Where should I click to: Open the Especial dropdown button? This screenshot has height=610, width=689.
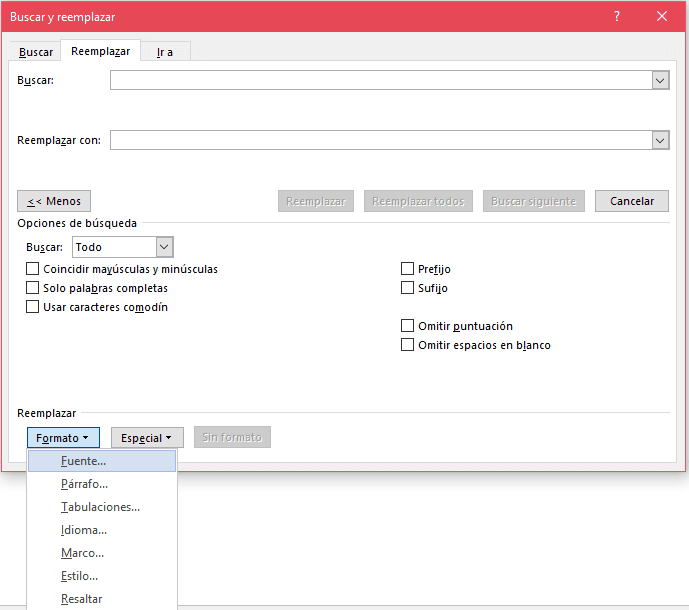(147, 438)
